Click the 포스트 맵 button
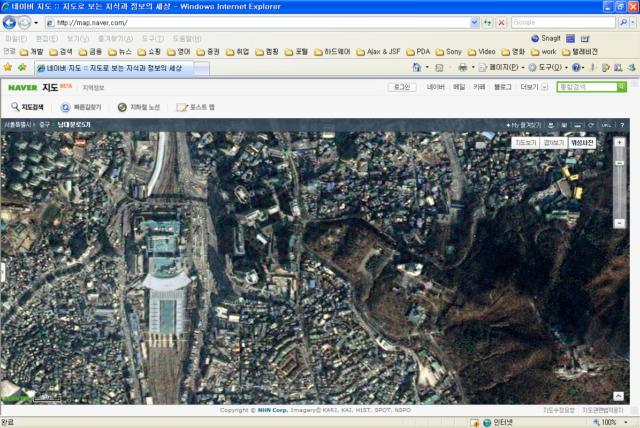 (x=196, y=107)
